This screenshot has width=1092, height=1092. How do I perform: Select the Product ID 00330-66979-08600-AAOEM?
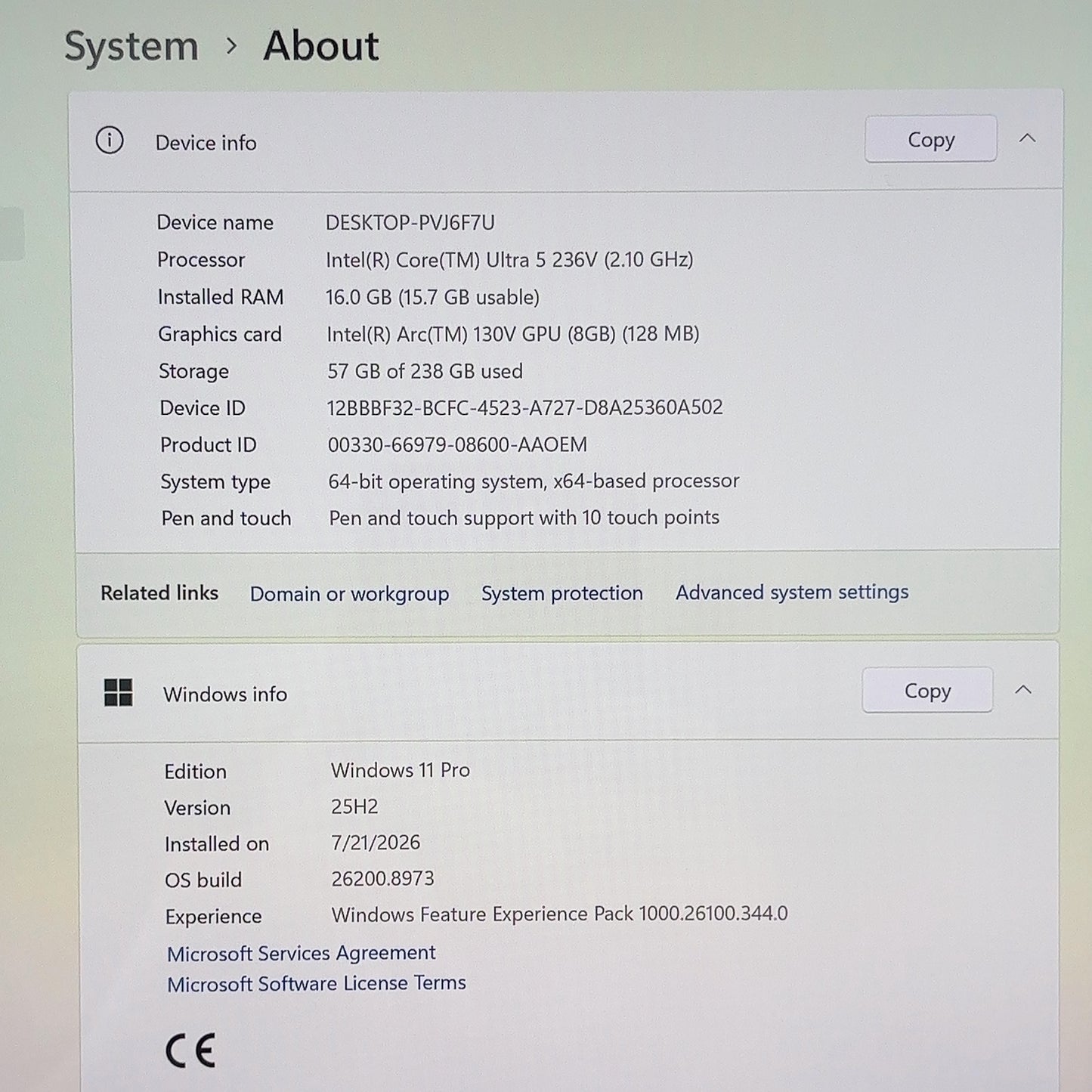pos(457,444)
